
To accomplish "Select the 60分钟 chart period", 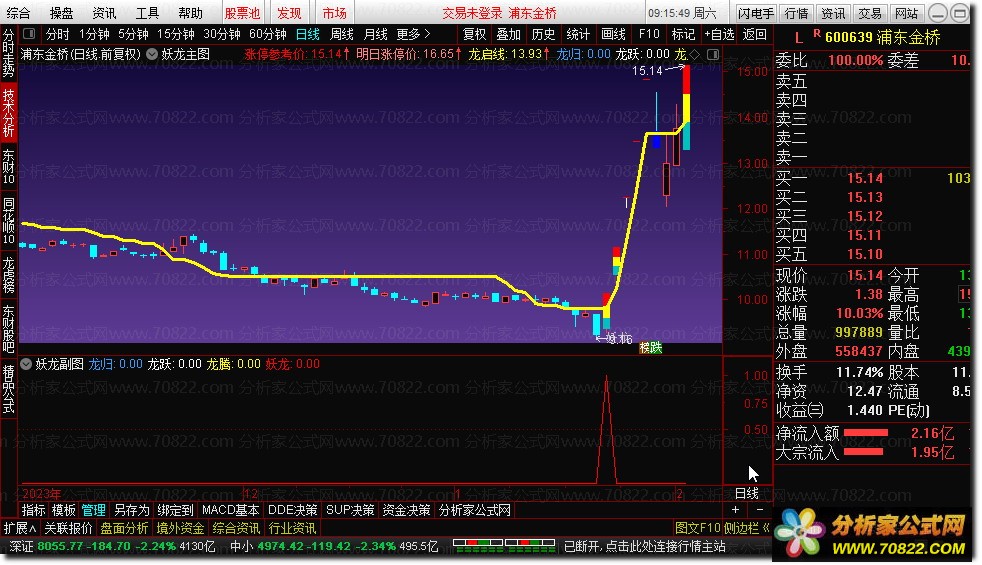I will (x=267, y=34).
